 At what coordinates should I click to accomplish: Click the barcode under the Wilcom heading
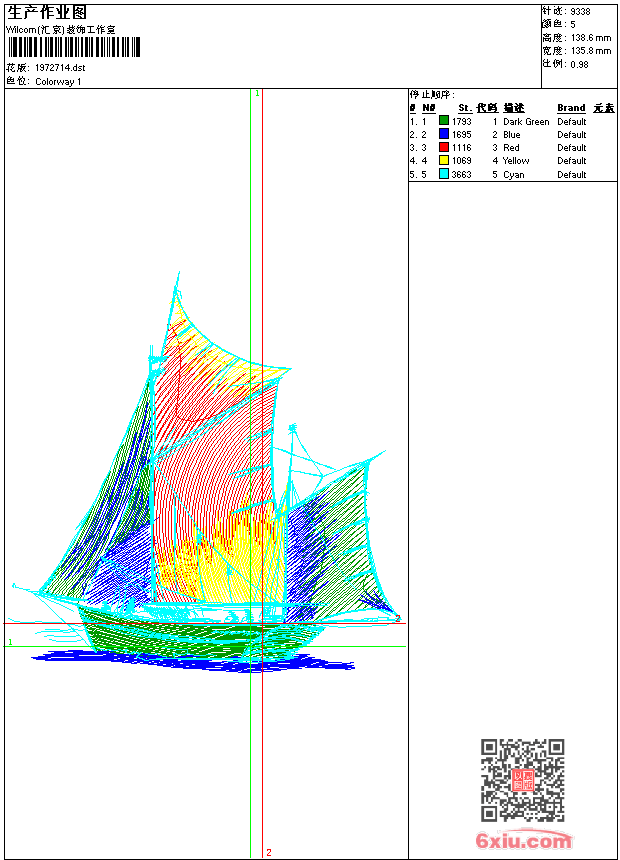coord(74,47)
